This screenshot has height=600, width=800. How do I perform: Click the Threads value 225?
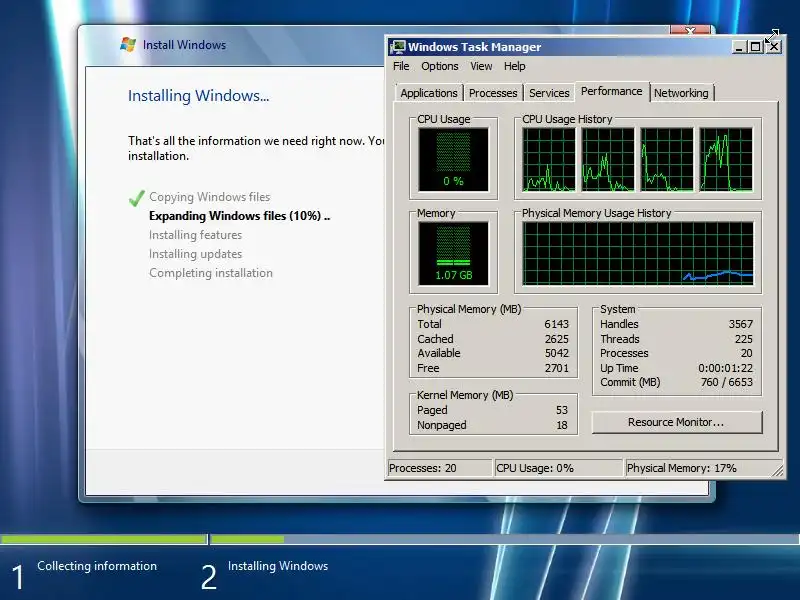(743, 339)
